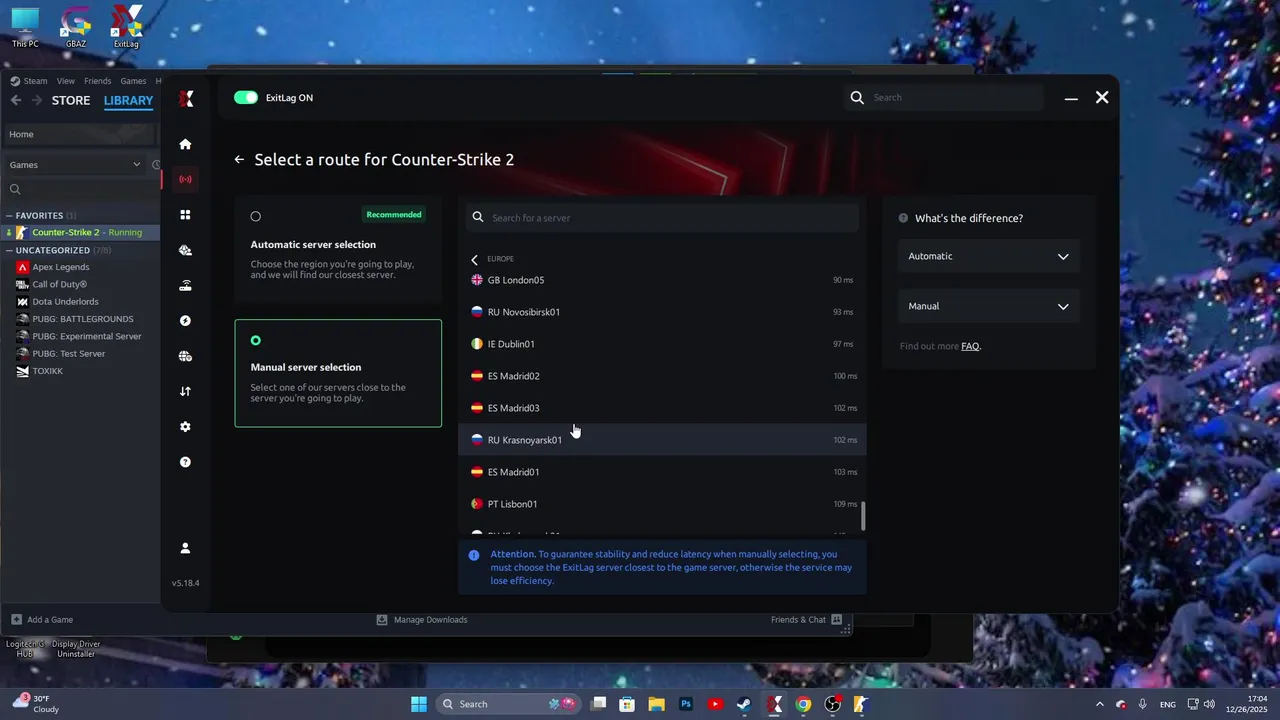Open the Friends menu in Steam
Screen dimensions: 1280x720
coord(97,81)
